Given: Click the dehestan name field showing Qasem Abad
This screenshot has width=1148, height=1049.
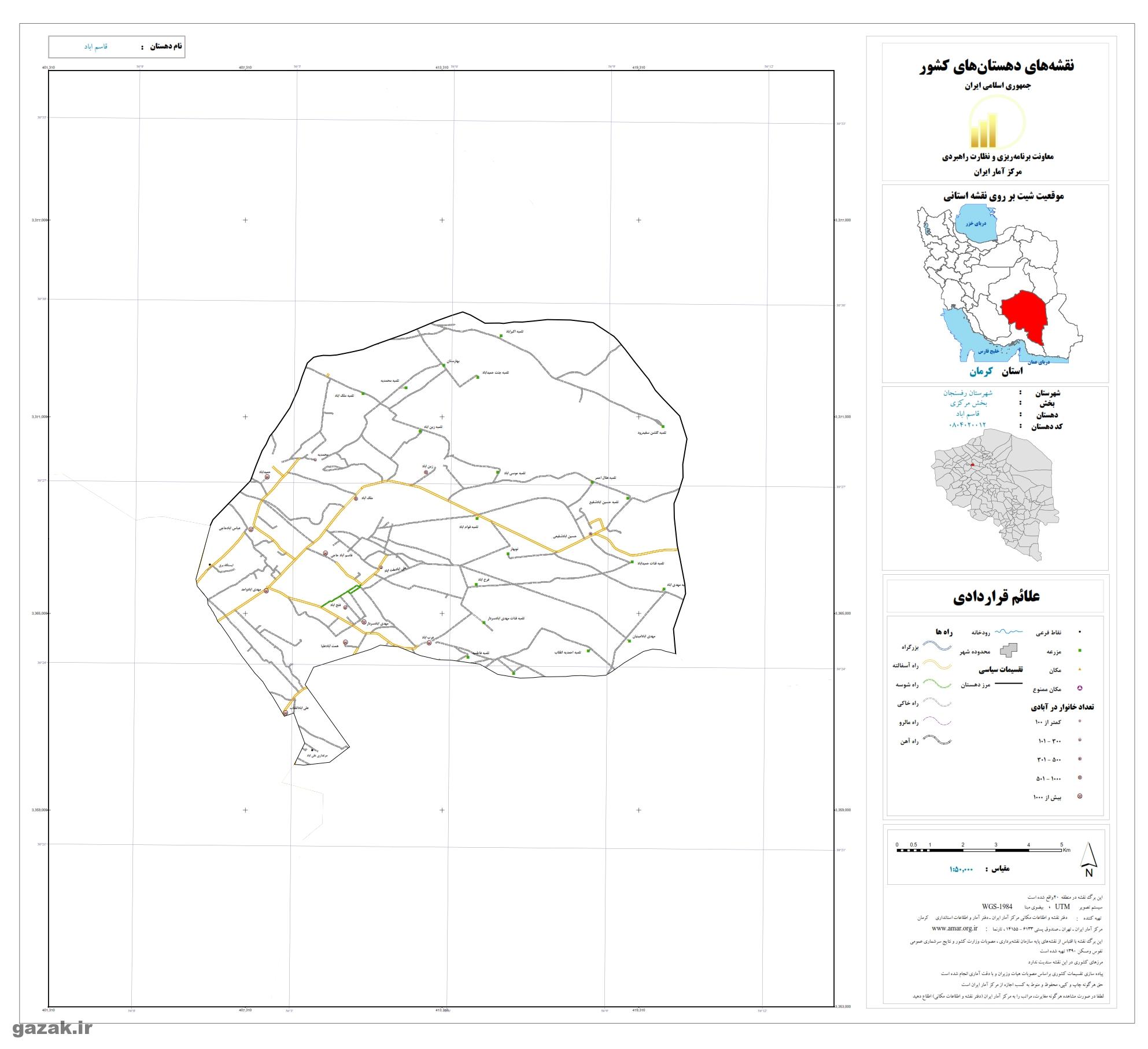Looking at the screenshot, I should 95,46.
